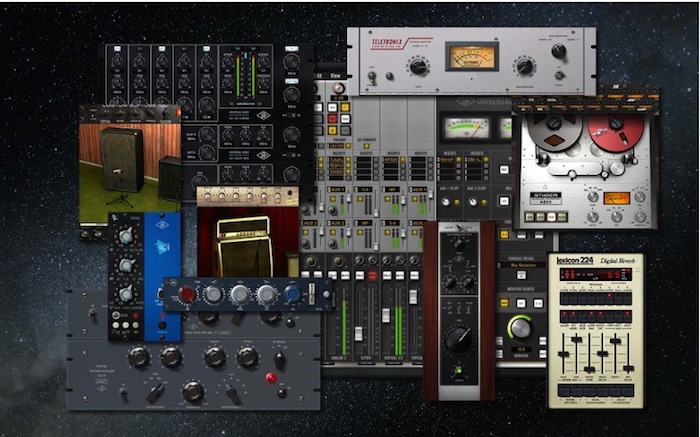Click the speaker cabinet in wood-paneled room
Viewport: 700px width, 437px height.
122,160
